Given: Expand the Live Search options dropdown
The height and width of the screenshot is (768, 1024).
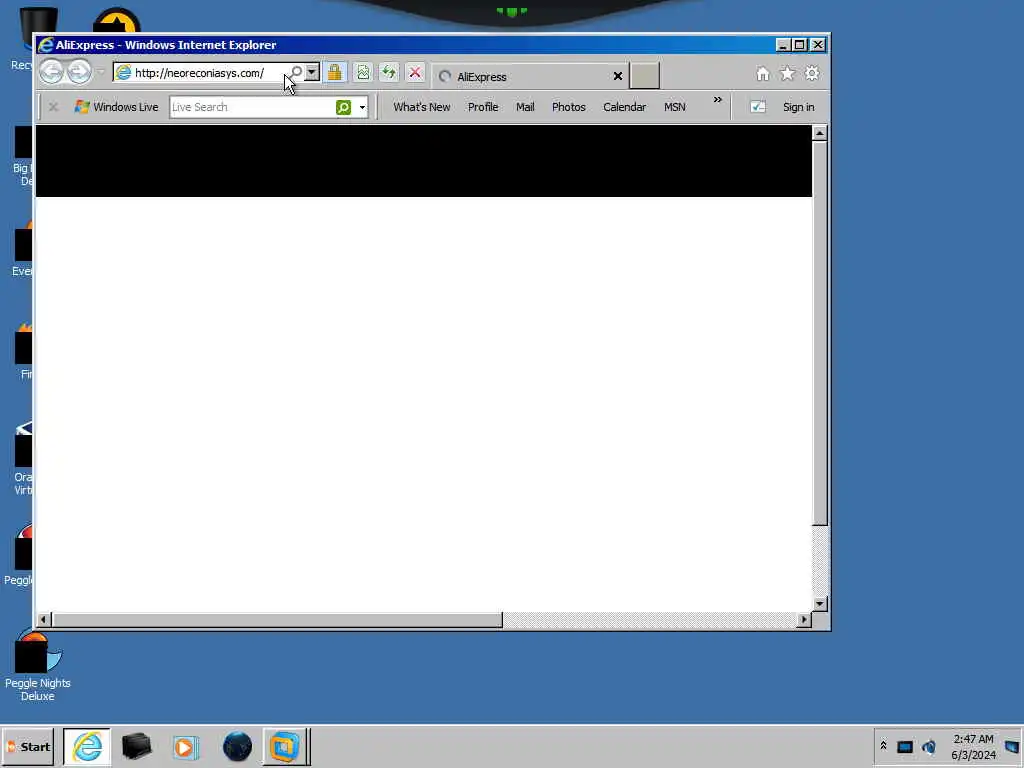Looking at the screenshot, I should pos(362,107).
